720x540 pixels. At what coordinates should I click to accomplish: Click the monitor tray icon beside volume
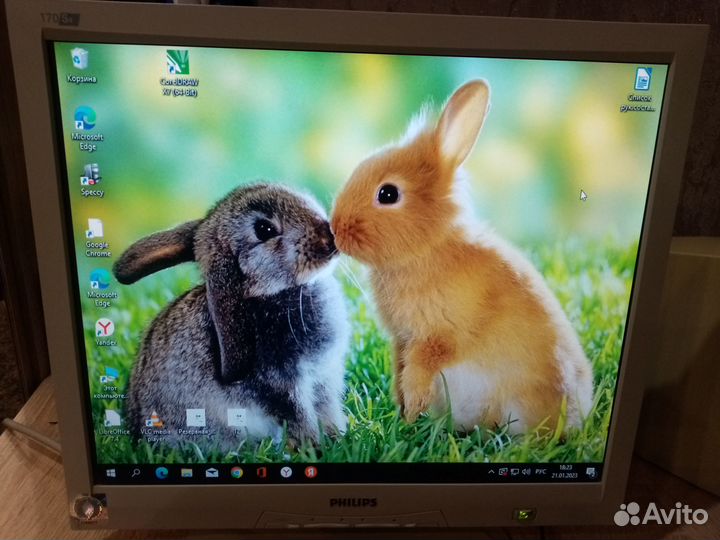coord(515,472)
